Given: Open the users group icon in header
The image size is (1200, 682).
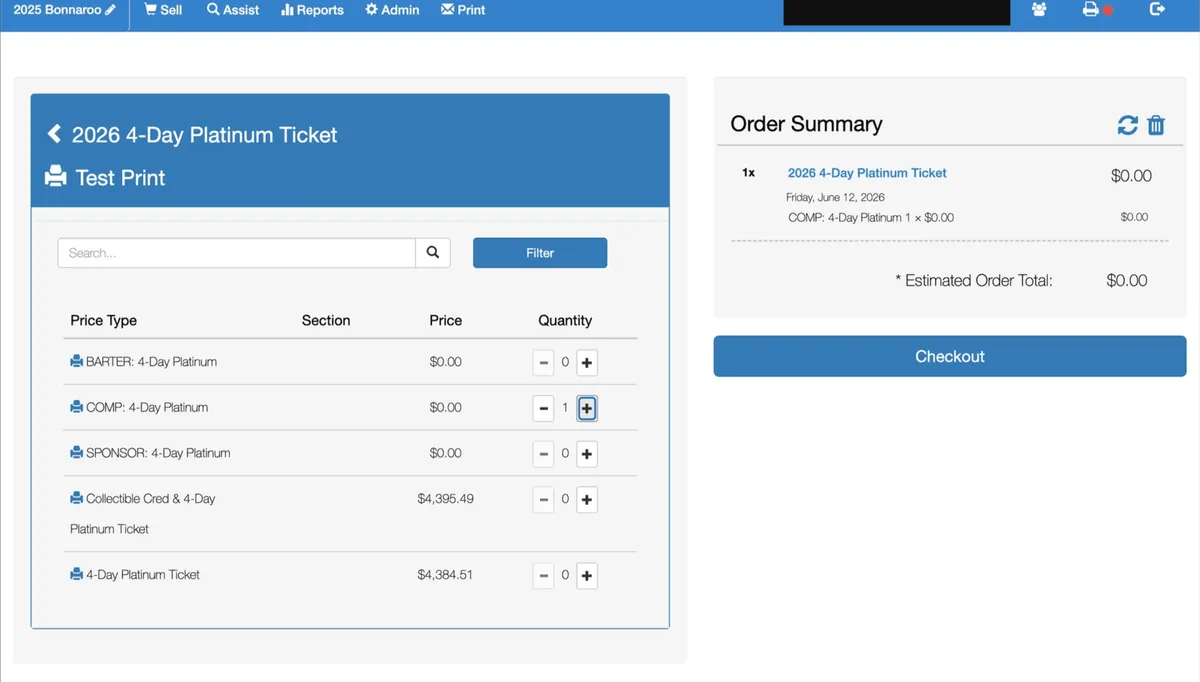Looking at the screenshot, I should [x=1039, y=10].
